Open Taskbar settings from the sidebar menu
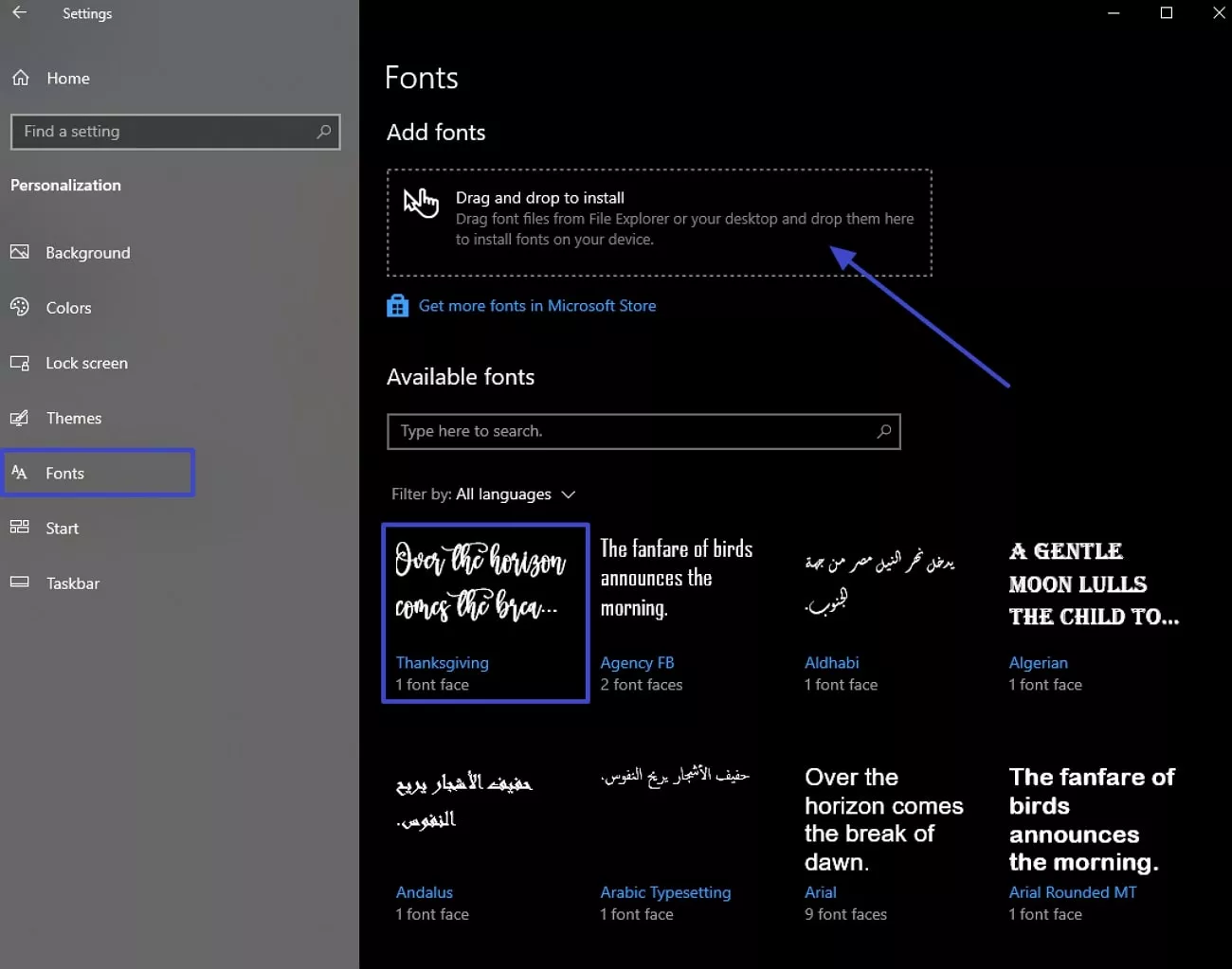This screenshot has width=1232, height=969. 72,583
